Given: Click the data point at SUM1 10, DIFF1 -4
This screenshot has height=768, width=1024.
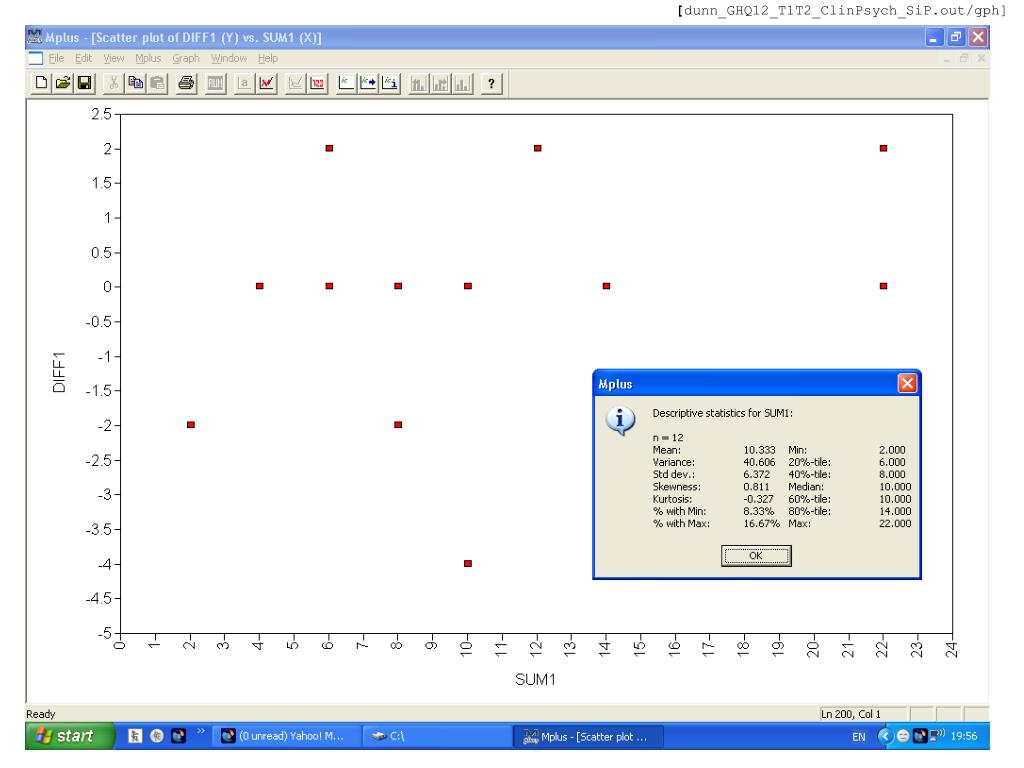Looking at the screenshot, I should (468, 563).
